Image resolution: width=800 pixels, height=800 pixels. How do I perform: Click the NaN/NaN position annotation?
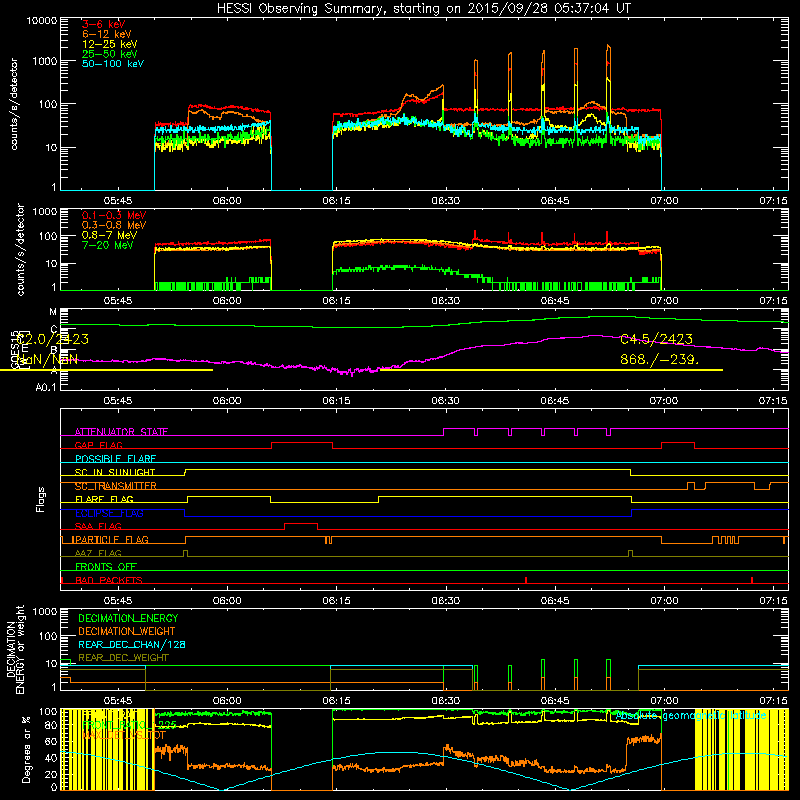point(47,359)
